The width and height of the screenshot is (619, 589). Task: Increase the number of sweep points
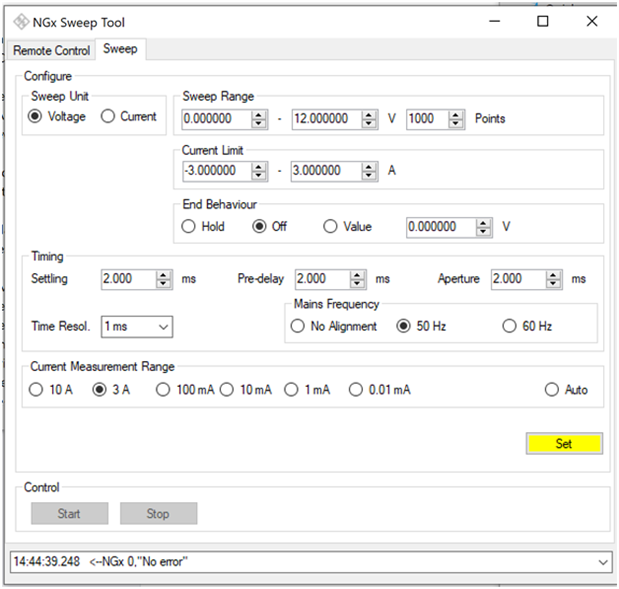coord(456,114)
